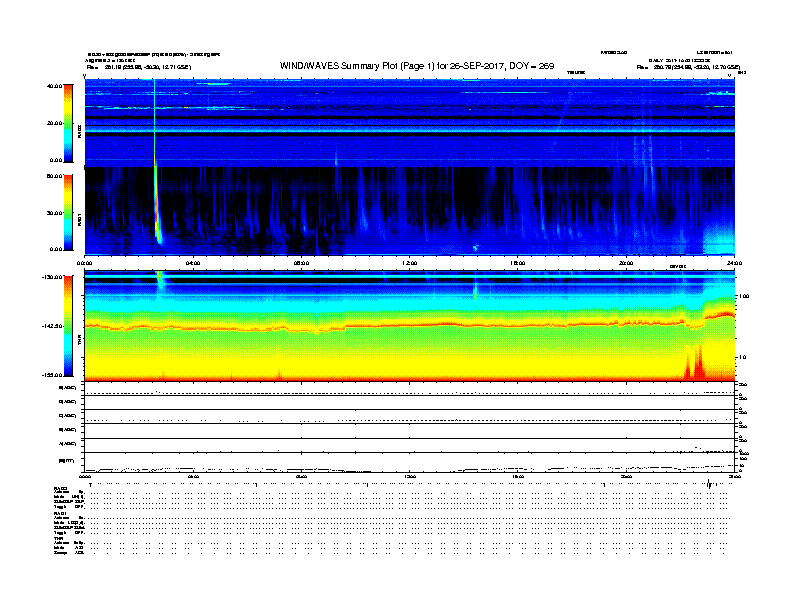
Task: Click the 100 label on the TNR right axis
Action: [744, 296]
